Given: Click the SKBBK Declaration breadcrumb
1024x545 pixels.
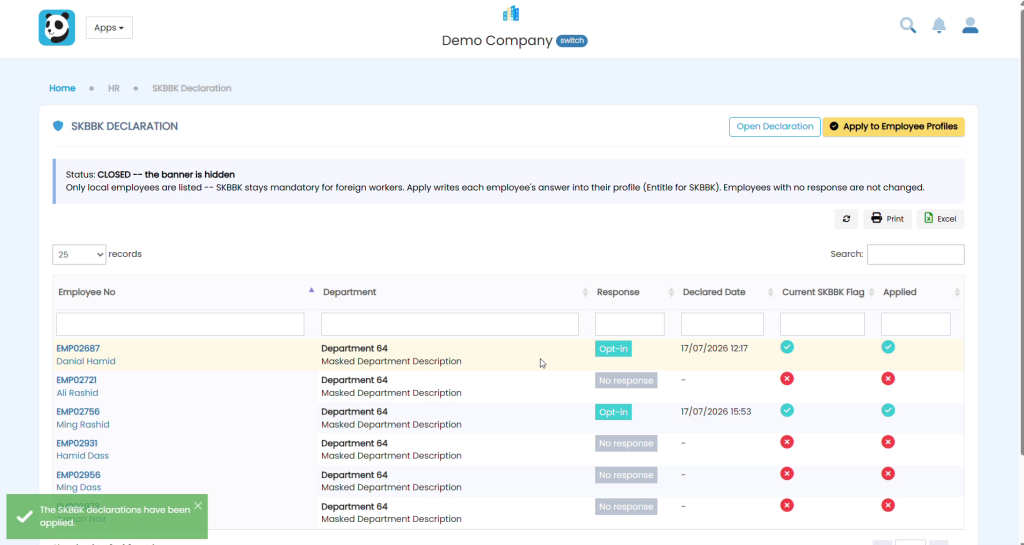Looking at the screenshot, I should click(x=191, y=88).
